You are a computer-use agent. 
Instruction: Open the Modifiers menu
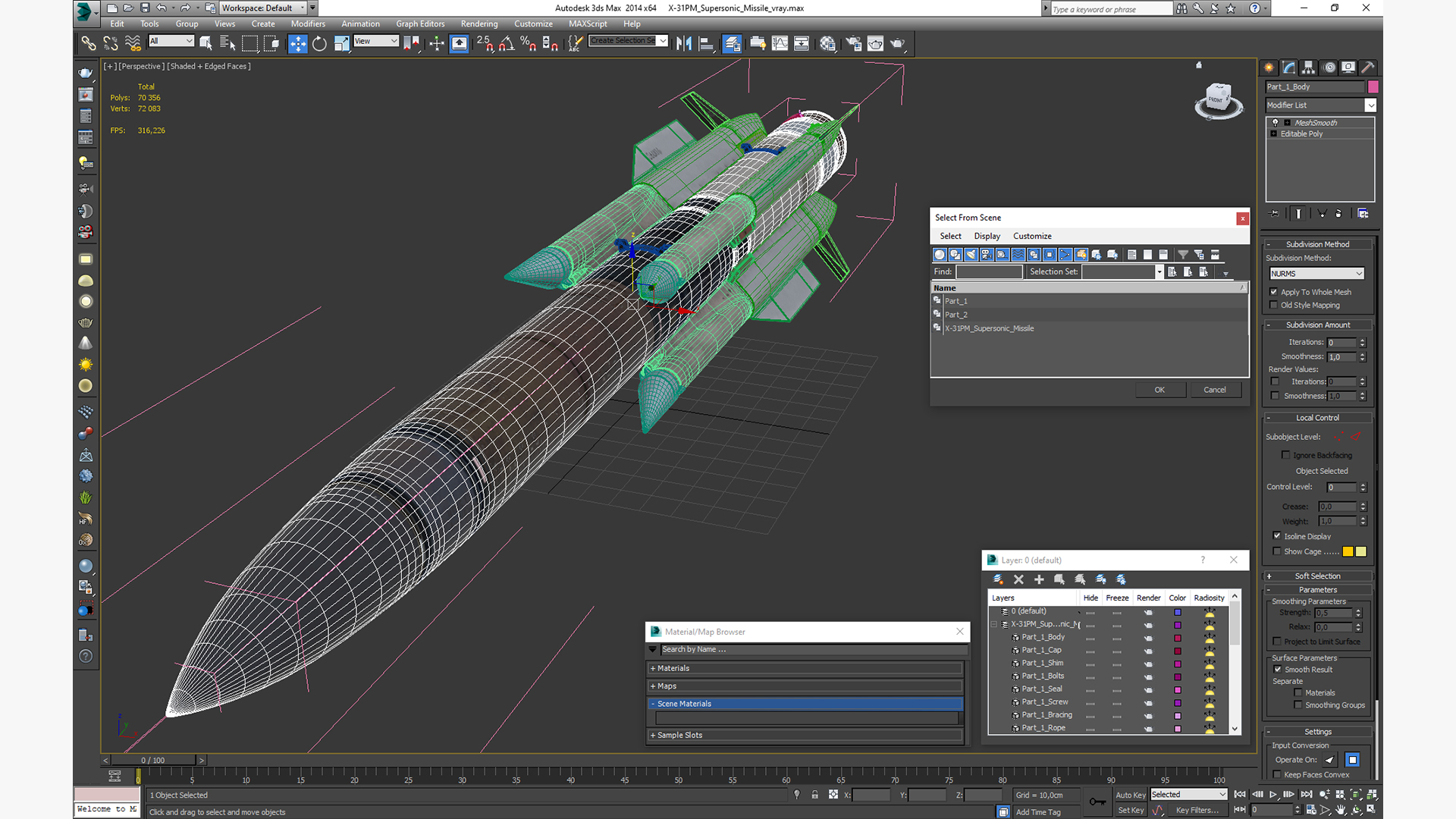308,24
